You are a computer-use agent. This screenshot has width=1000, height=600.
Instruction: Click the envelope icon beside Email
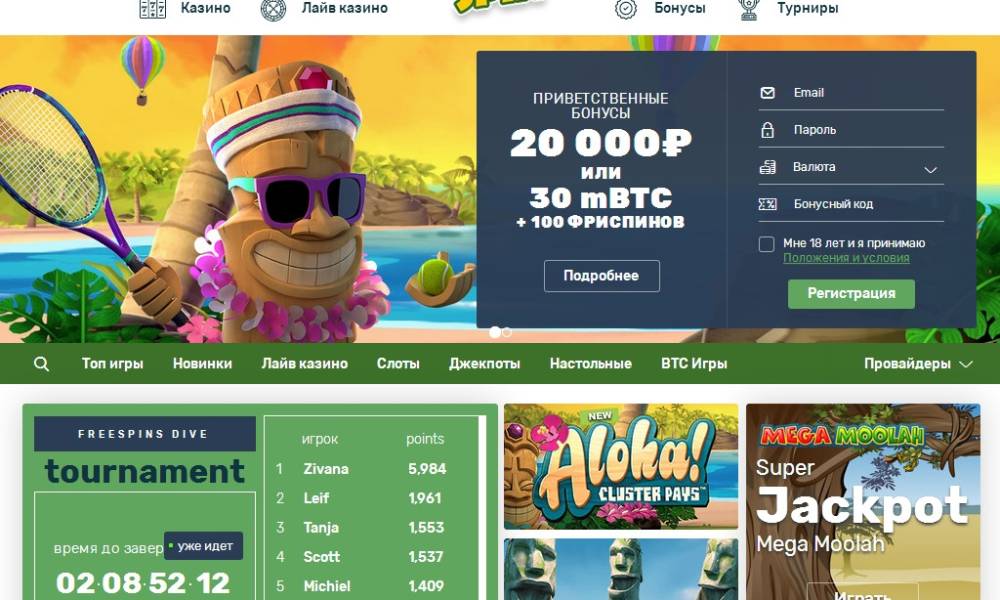click(768, 93)
